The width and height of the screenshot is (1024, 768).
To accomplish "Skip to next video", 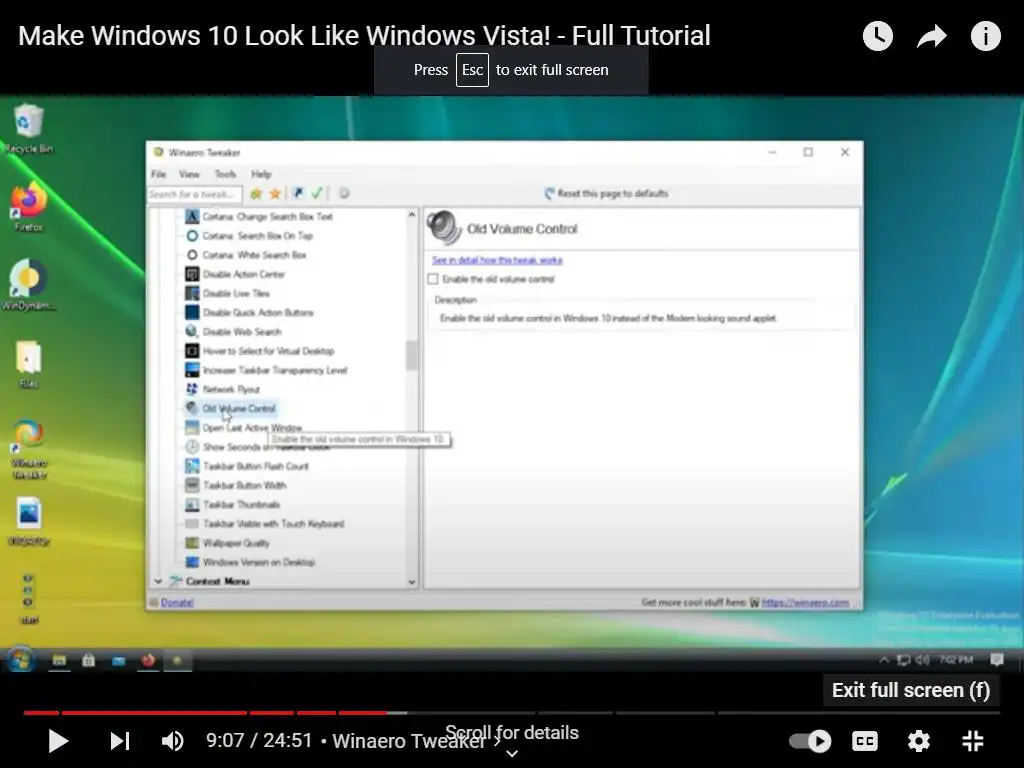I will point(120,741).
